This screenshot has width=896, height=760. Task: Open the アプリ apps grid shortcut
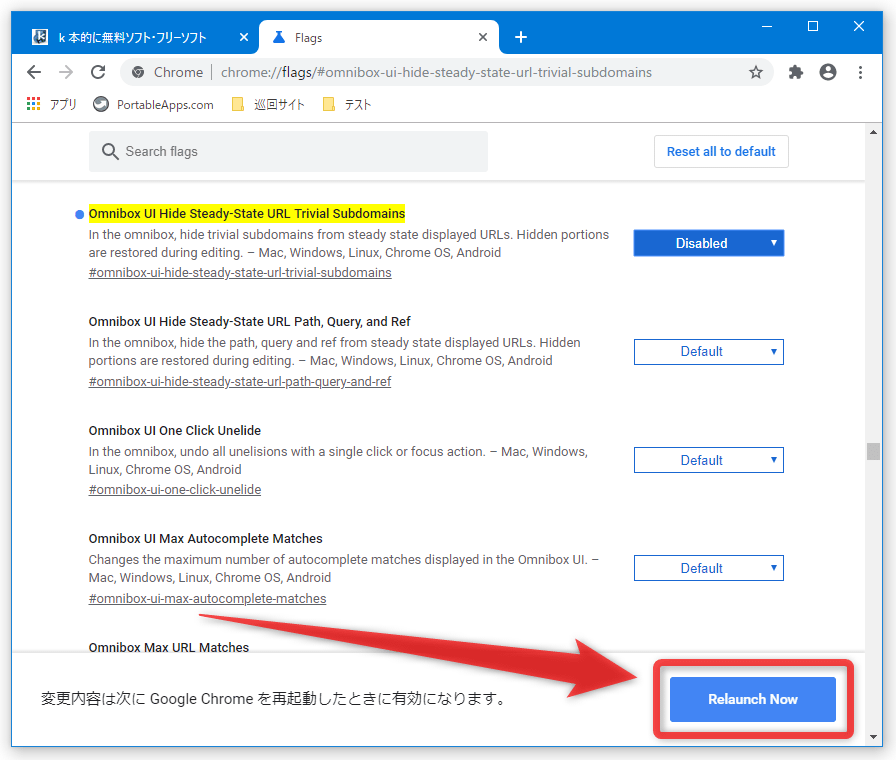(51, 105)
